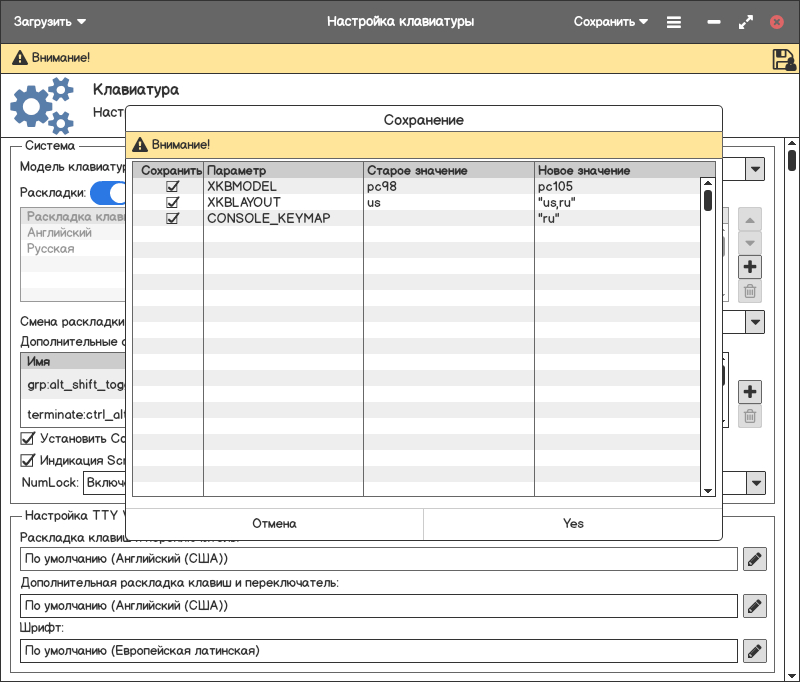Screen dimensions: 800x682
Task: Expand the keyboard model dropdown arrow
Action: pos(755,169)
